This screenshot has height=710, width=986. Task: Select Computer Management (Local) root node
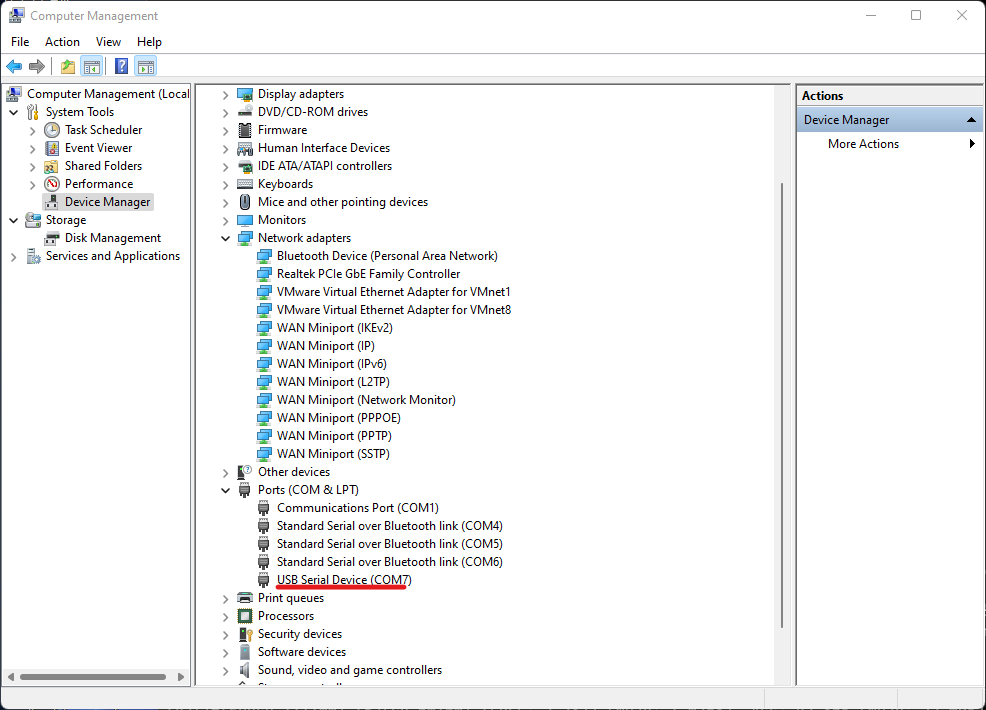(108, 94)
